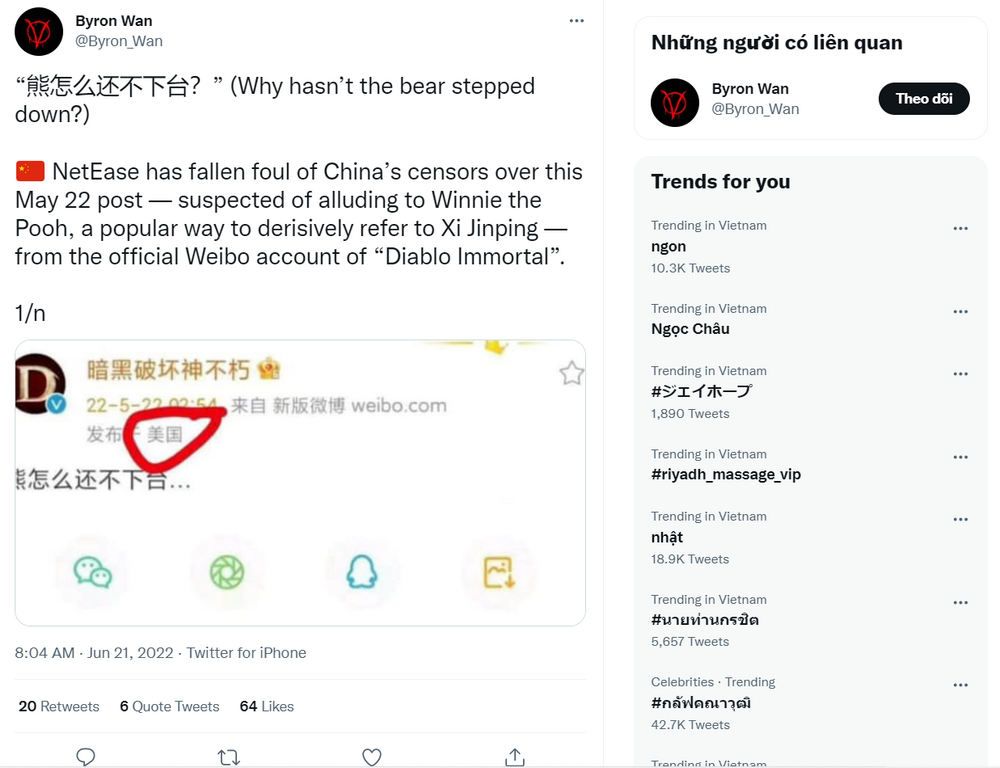Click the tweet timestamp 8:04 AM Jun 21, 2022
1000x768 pixels.
[x=94, y=653]
